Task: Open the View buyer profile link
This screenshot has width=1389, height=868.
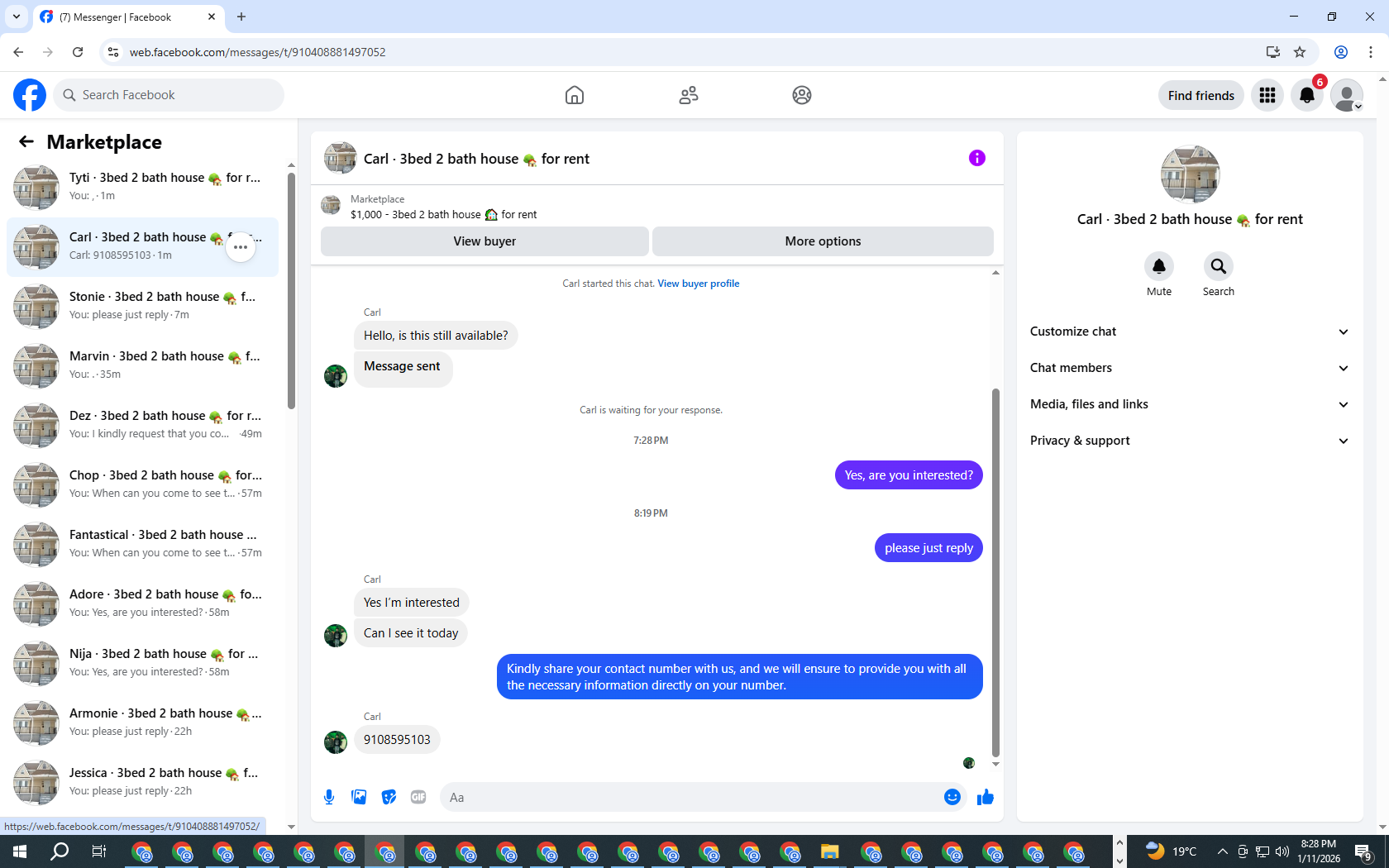Action: click(x=699, y=284)
